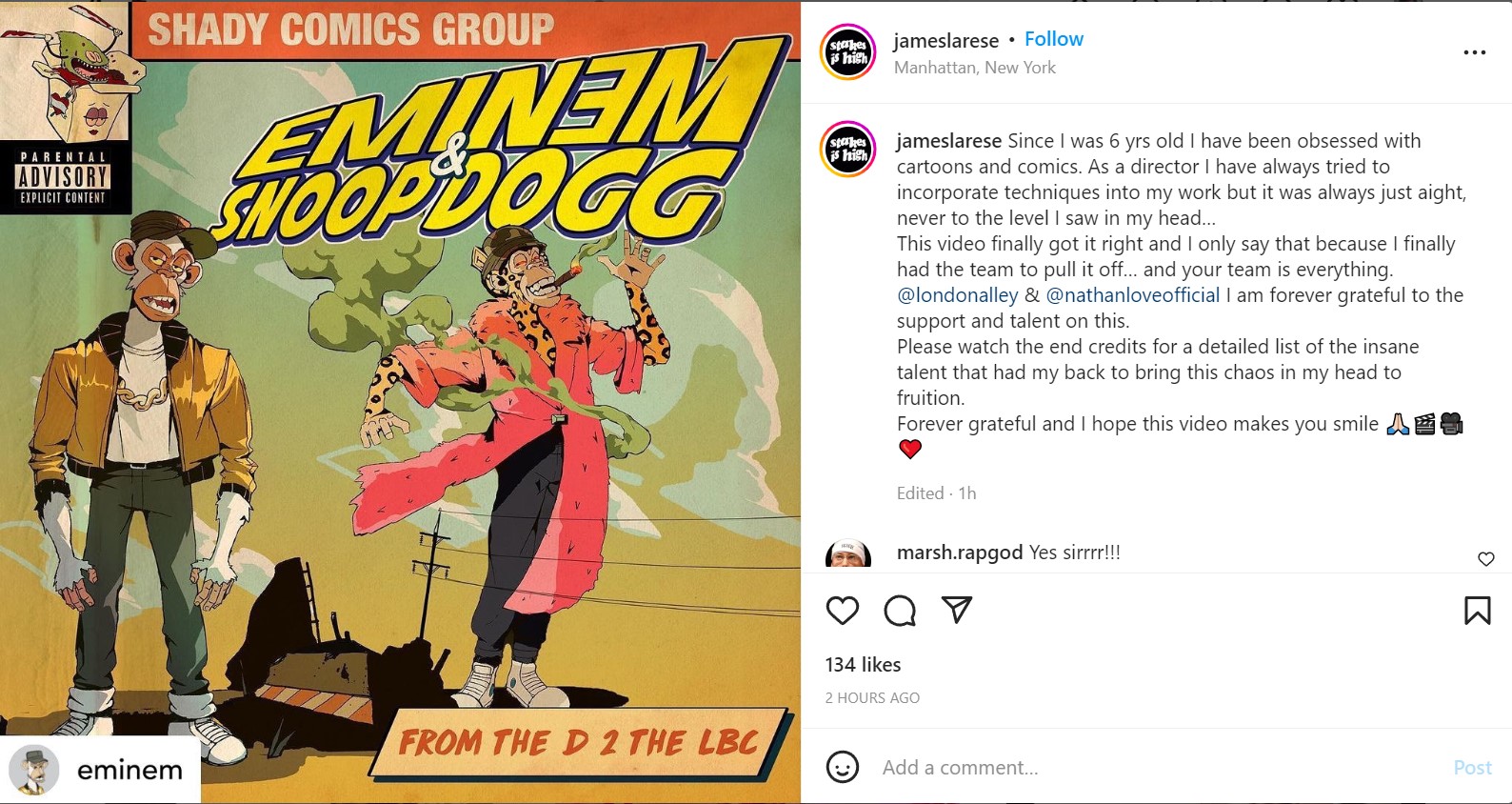Open the @nathanloveofficial mention
This screenshot has width=1512, height=804.
[x=1133, y=295]
